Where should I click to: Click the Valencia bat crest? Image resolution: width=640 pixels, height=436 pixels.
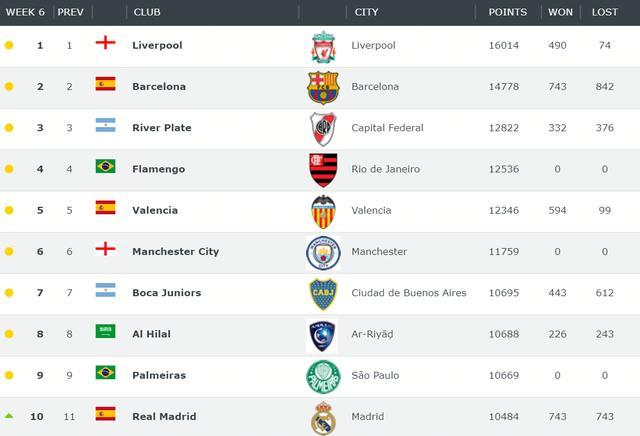[x=323, y=212]
